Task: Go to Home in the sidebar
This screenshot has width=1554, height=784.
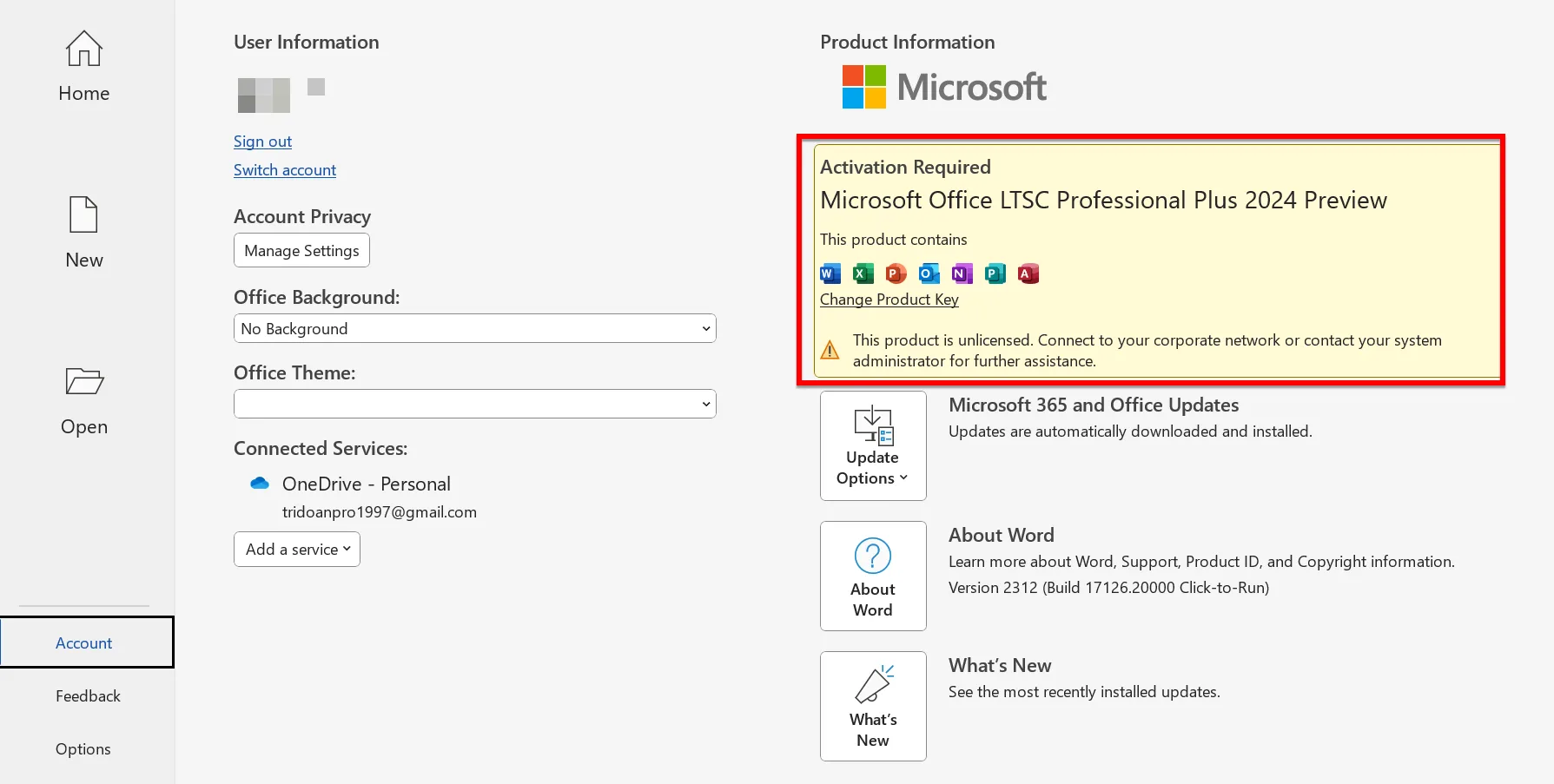Action: coord(84,66)
